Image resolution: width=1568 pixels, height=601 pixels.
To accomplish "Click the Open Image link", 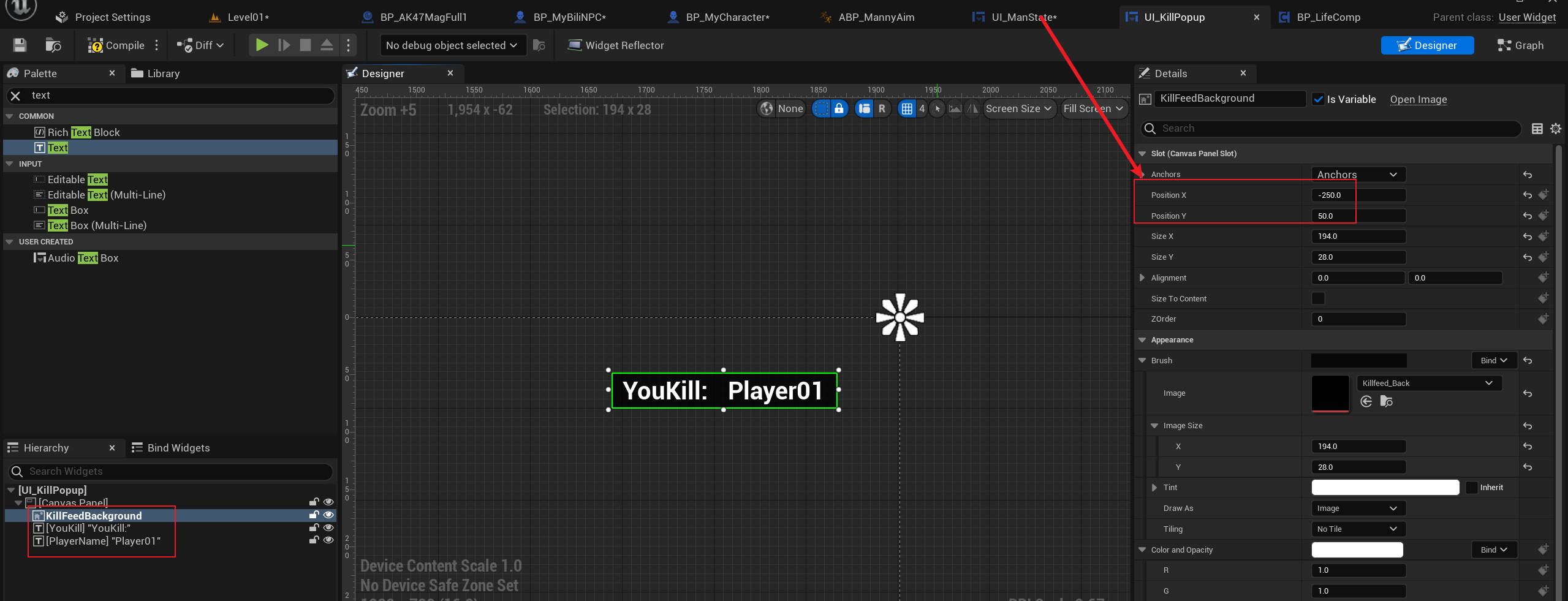I will pos(1418,99).
